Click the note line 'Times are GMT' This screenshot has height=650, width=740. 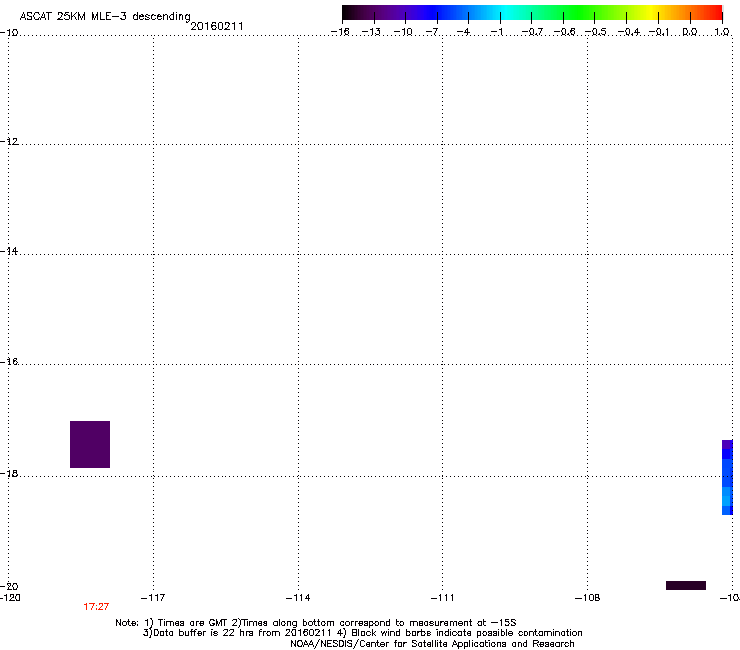(316, 623)
